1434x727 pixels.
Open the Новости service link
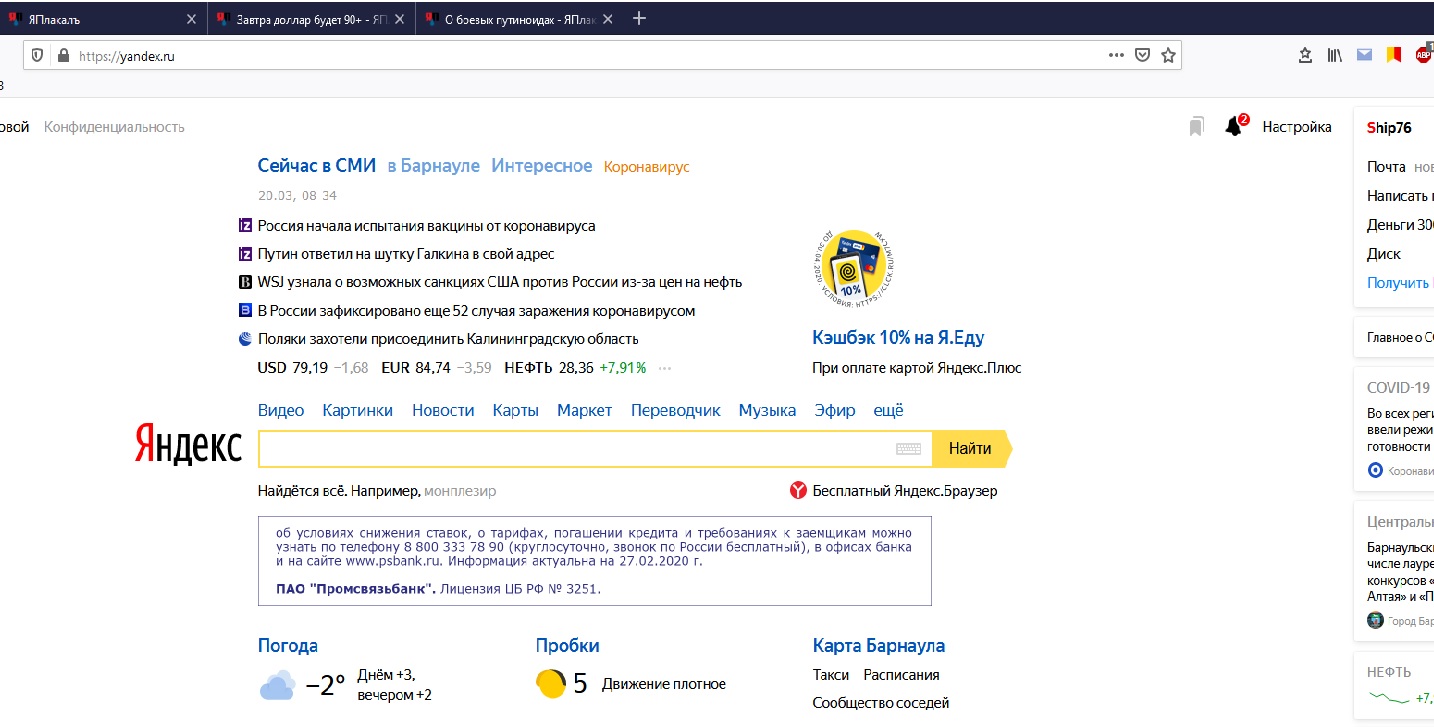443,410
